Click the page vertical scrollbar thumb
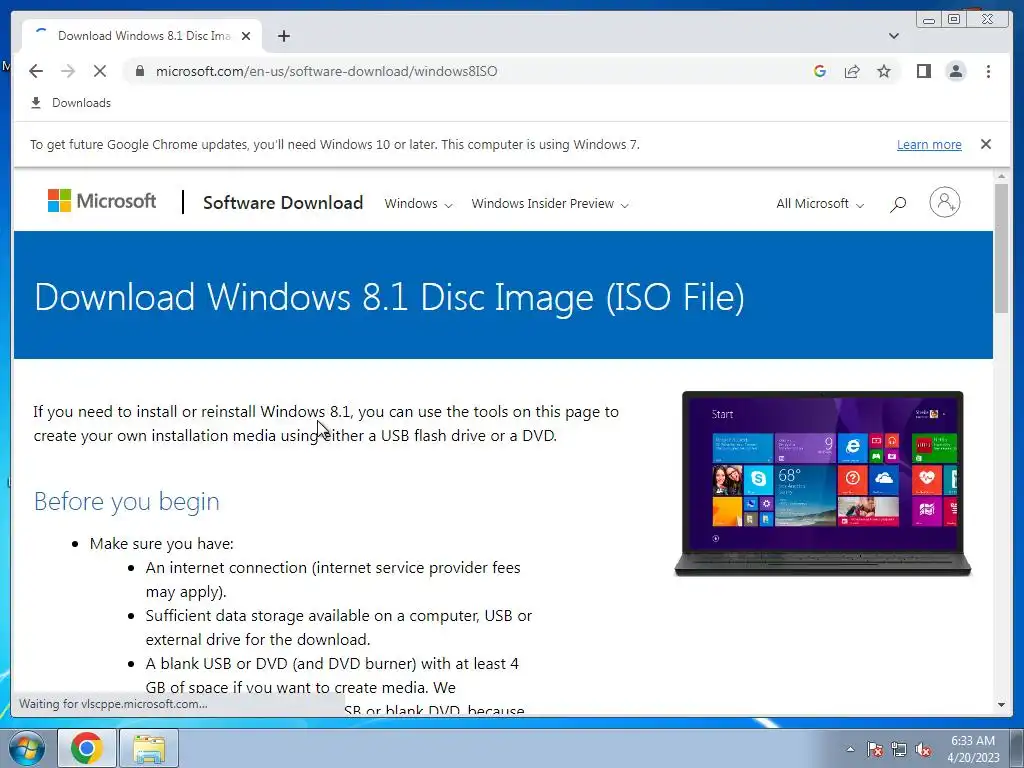The height and width of the screenshot is (768, 1024). (x=1001, y=248)
